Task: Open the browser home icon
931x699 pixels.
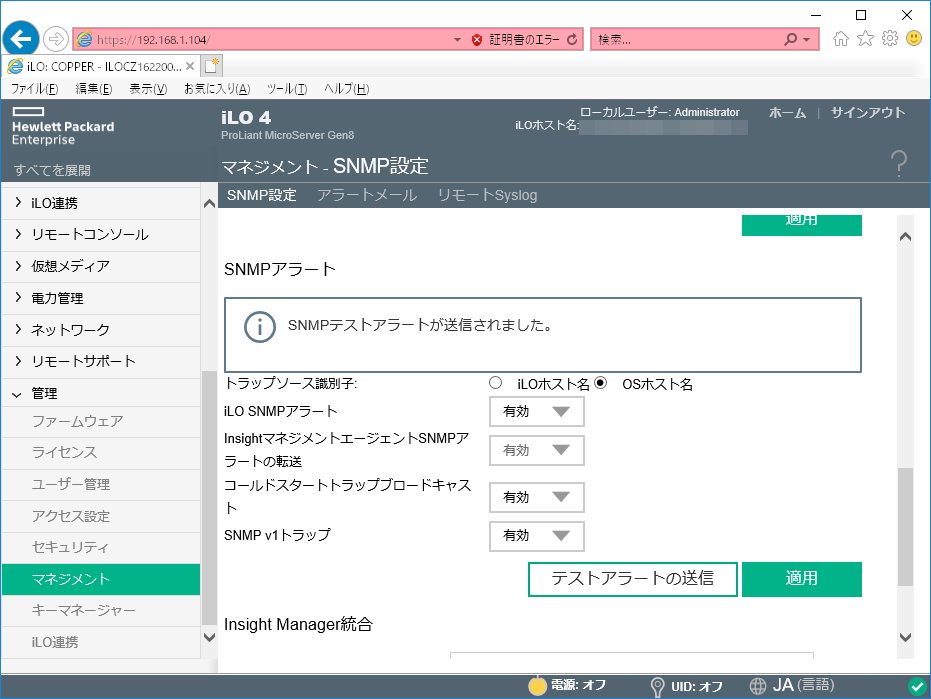Action: pos(841,39)
